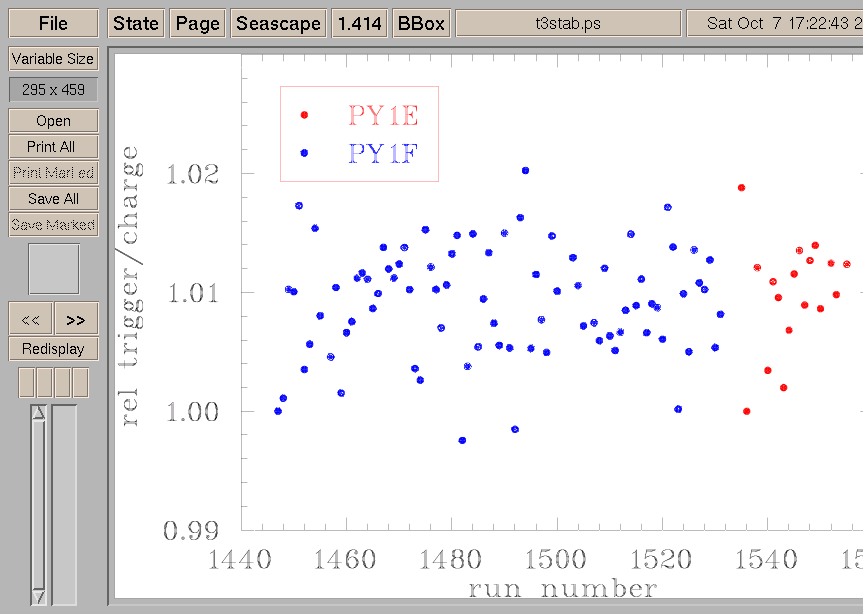
Task: Open the BBox media menu
Action: pyautogui.click(x=421, y=24)
